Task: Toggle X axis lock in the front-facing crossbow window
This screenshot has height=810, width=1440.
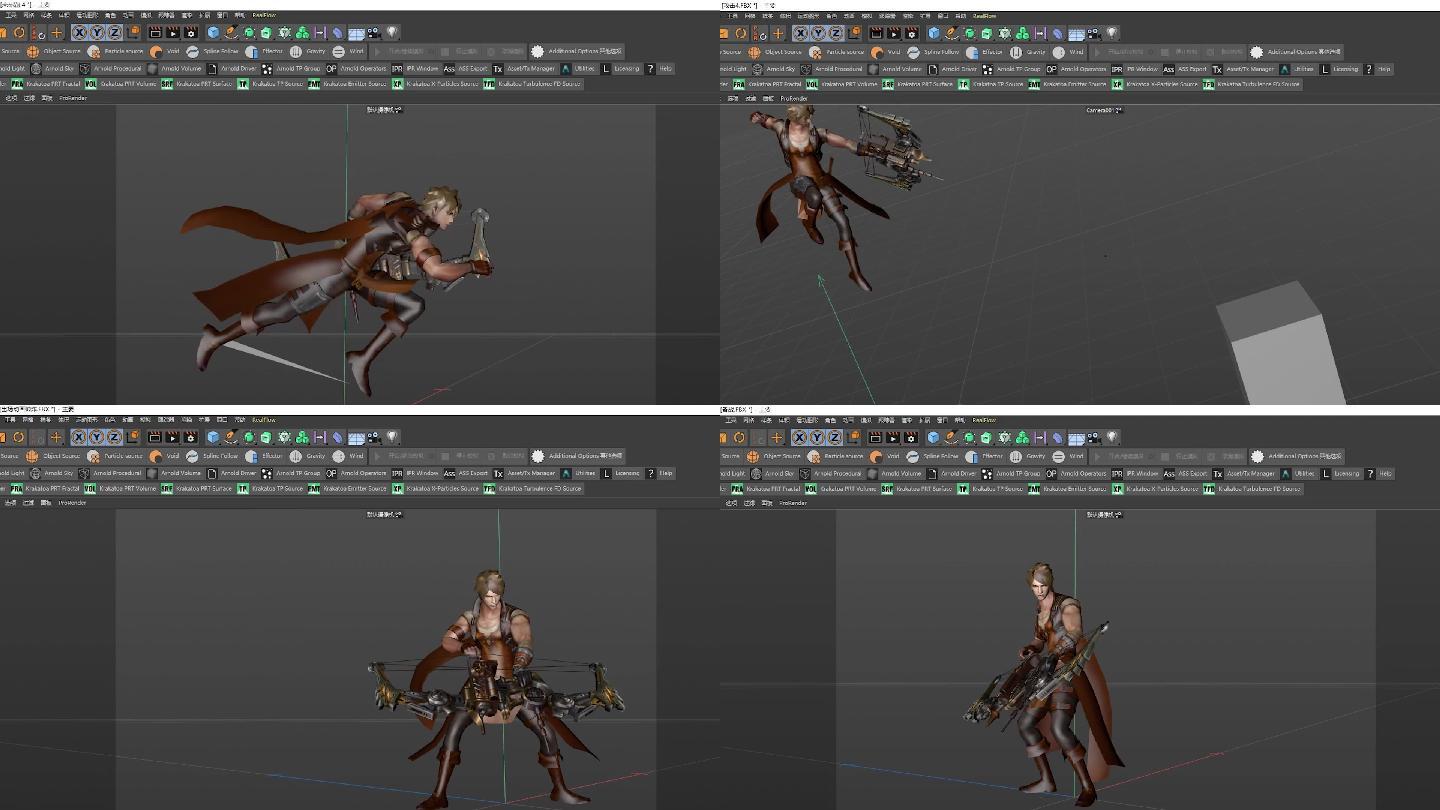Action: pos(81,437)
